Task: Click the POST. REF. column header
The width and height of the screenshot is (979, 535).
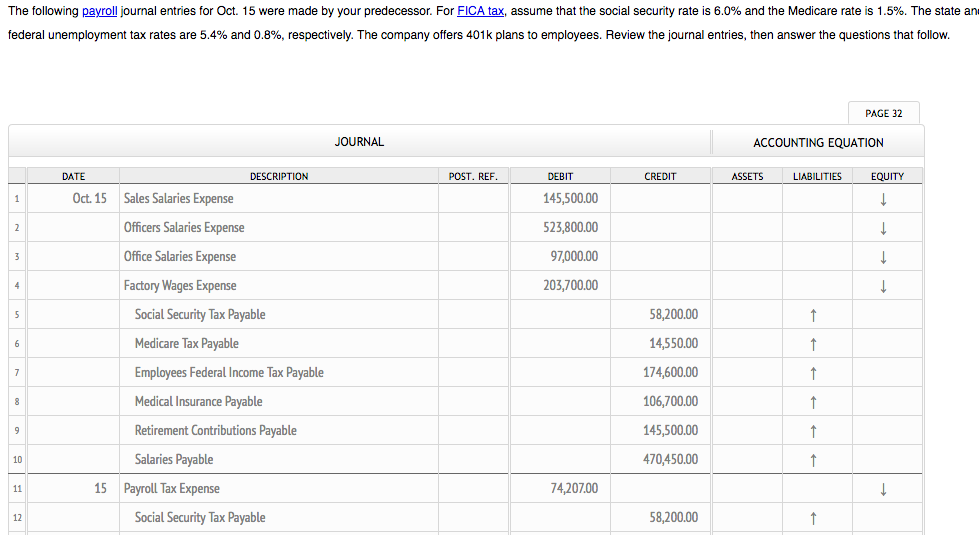Action: click(473, 177)
